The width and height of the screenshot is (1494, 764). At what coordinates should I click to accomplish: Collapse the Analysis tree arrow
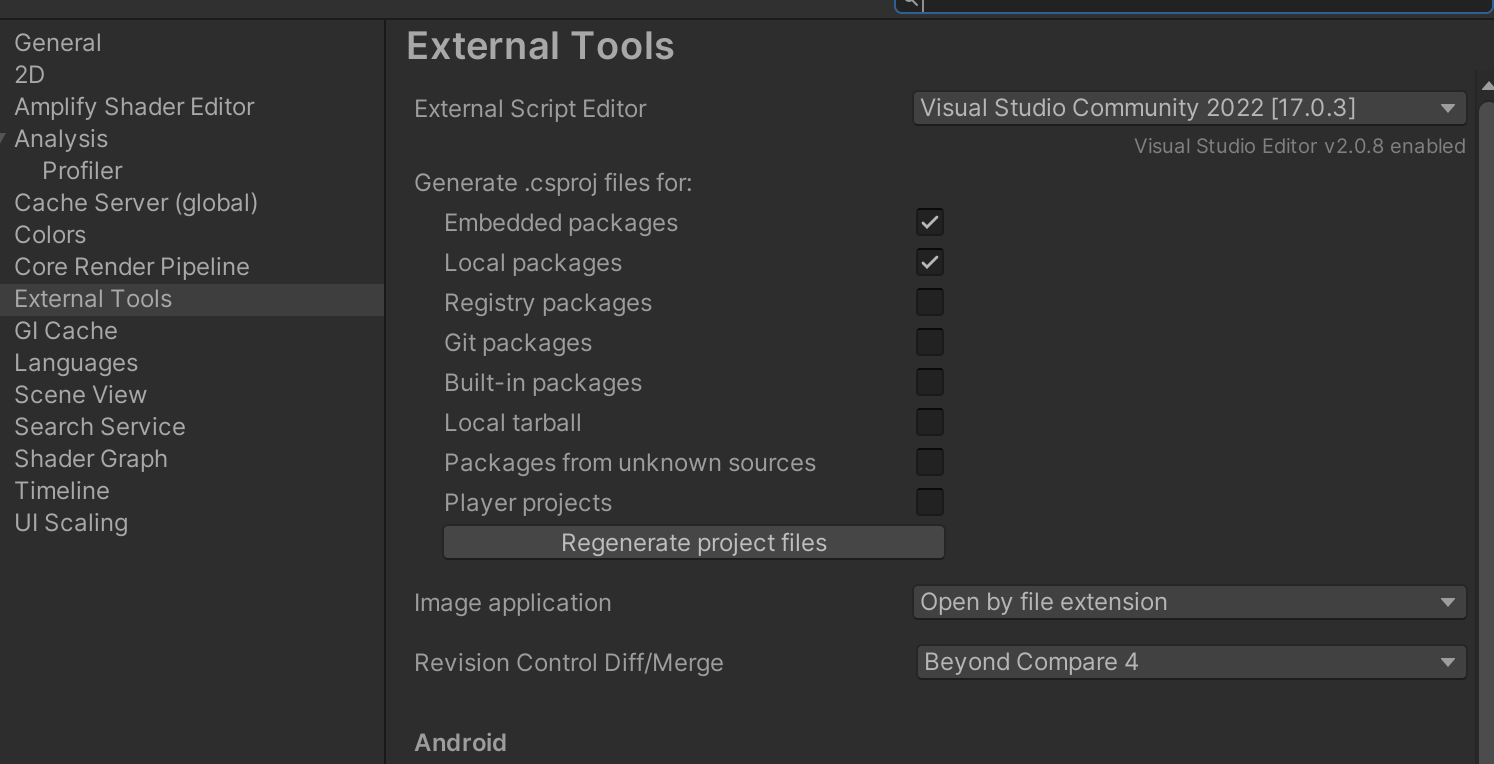tap(4, 138)
